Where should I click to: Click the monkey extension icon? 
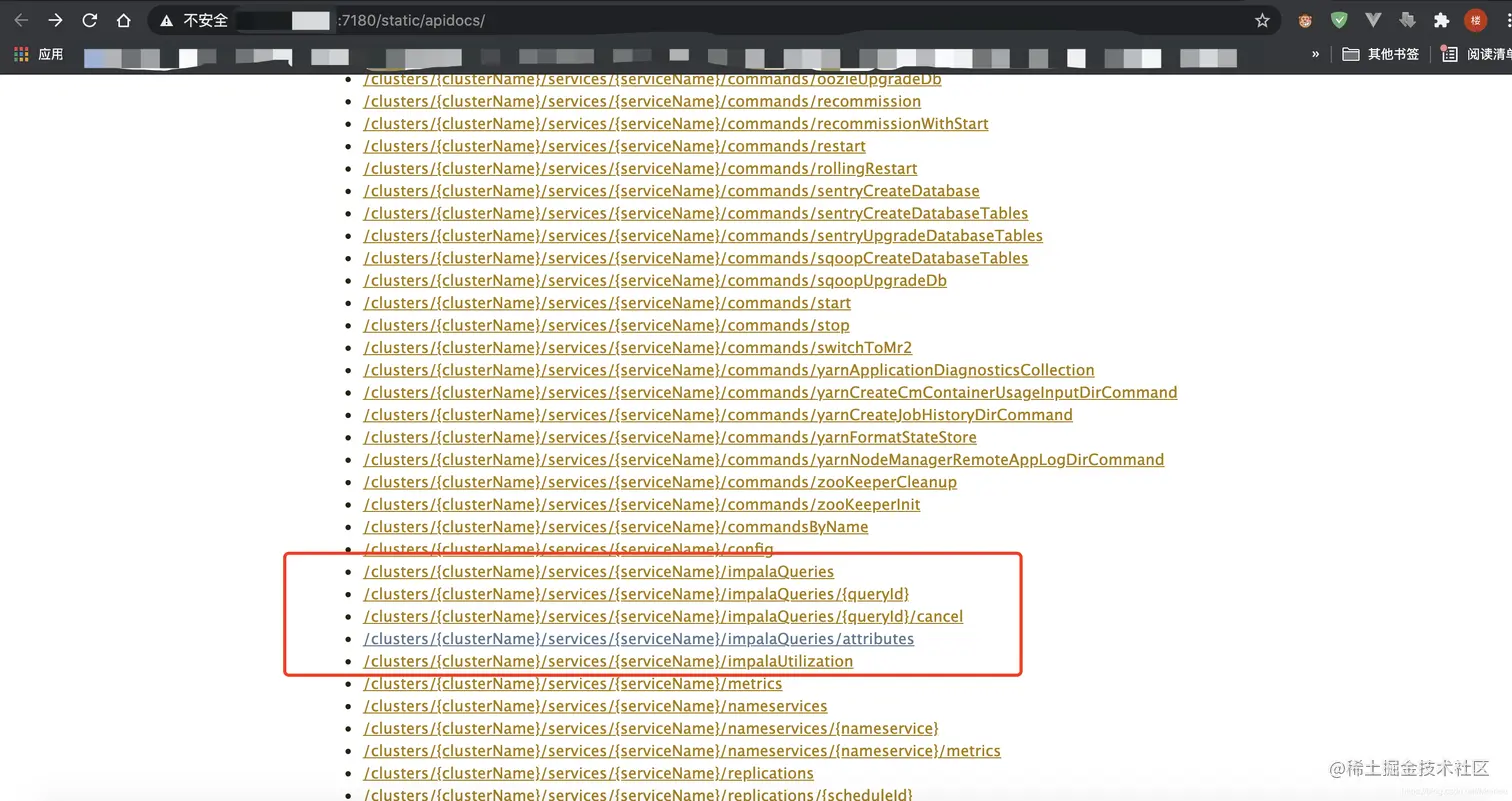coord(1305,20)
